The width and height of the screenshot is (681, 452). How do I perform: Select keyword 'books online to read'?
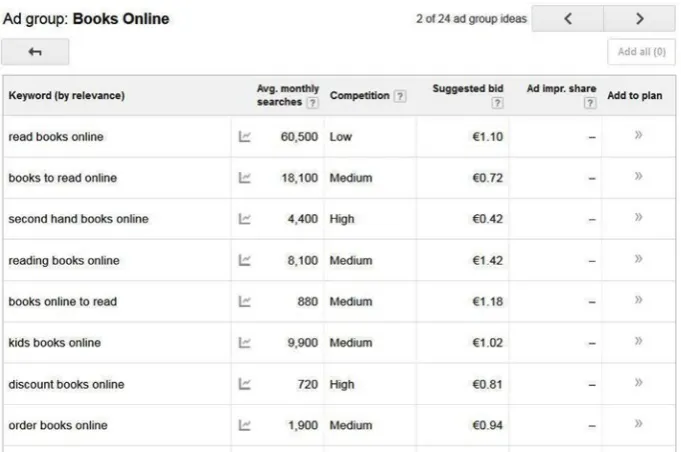[x=63, y=301]
